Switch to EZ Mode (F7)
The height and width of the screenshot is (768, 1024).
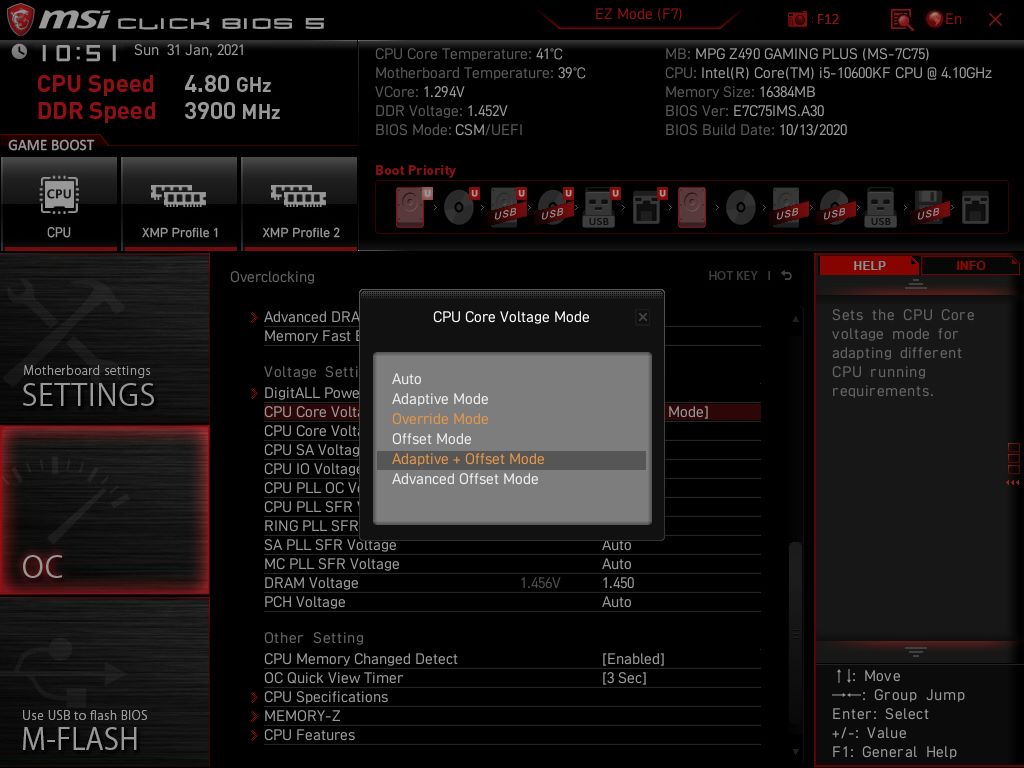[x=638, y=15]
